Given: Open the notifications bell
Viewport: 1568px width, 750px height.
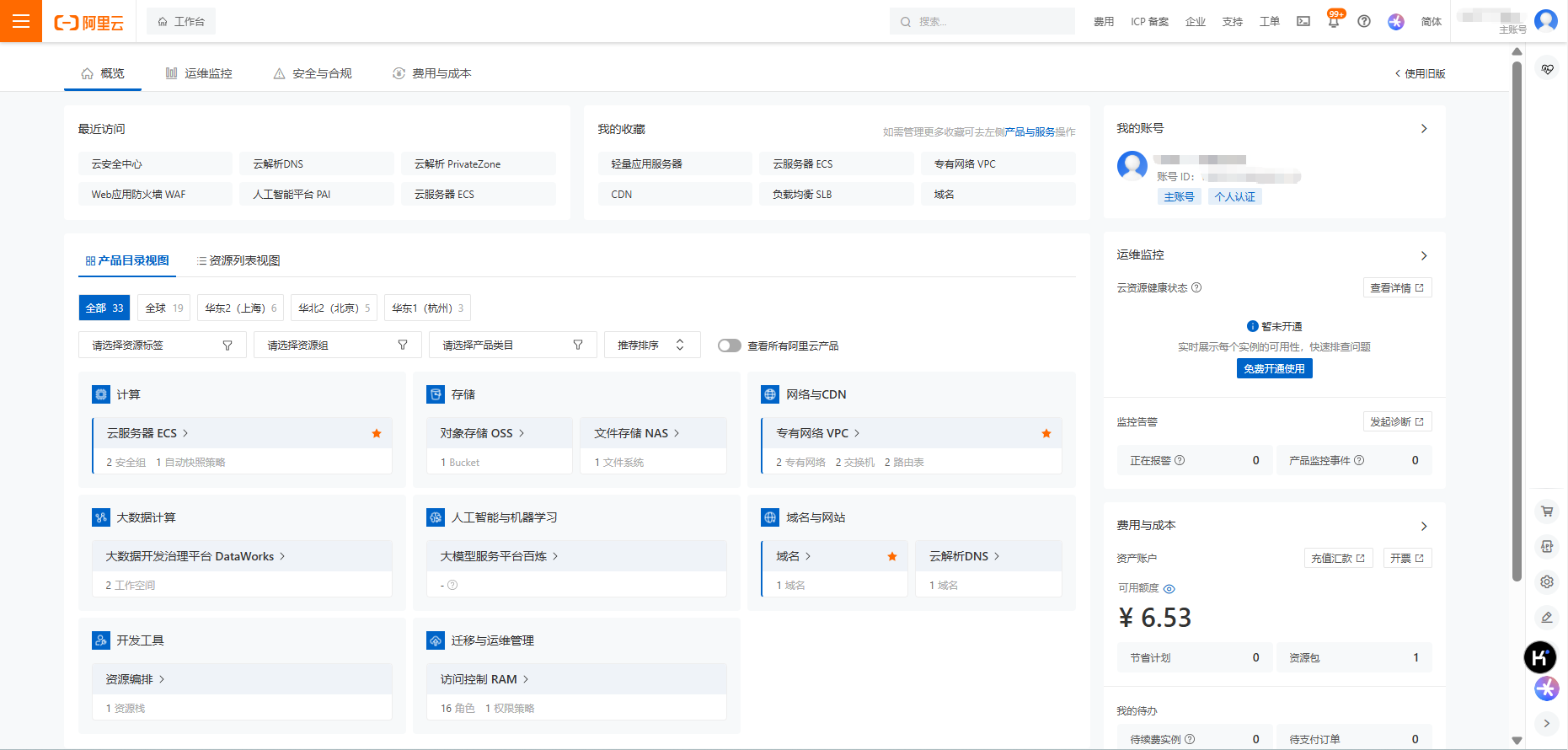Looking at the screenshot, I should [1333, 22].
